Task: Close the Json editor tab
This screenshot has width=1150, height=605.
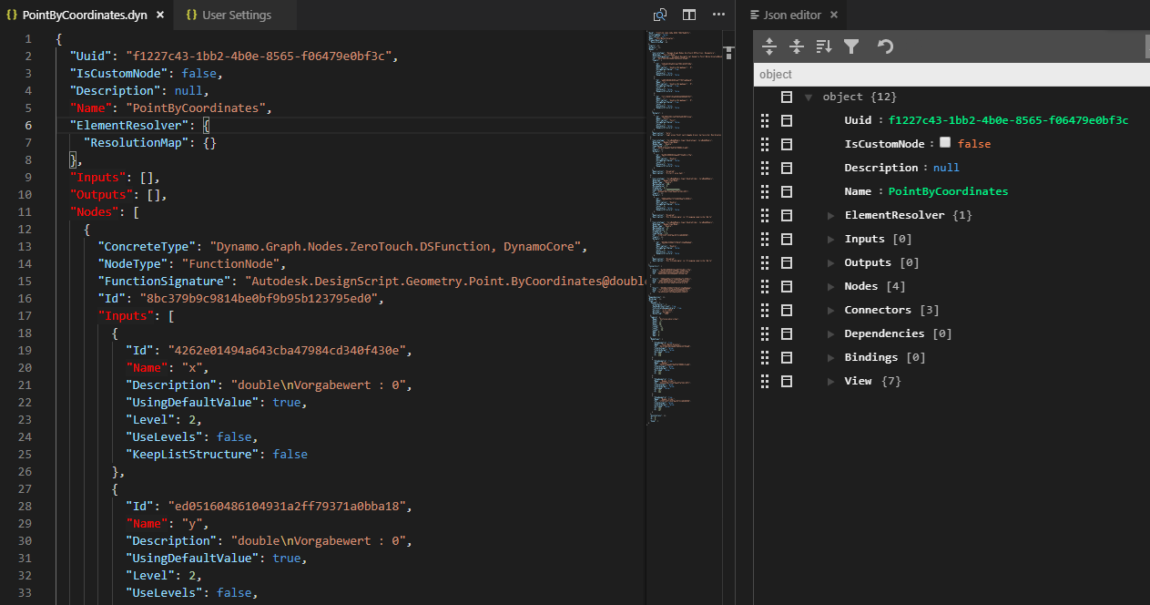Action: 834,15
